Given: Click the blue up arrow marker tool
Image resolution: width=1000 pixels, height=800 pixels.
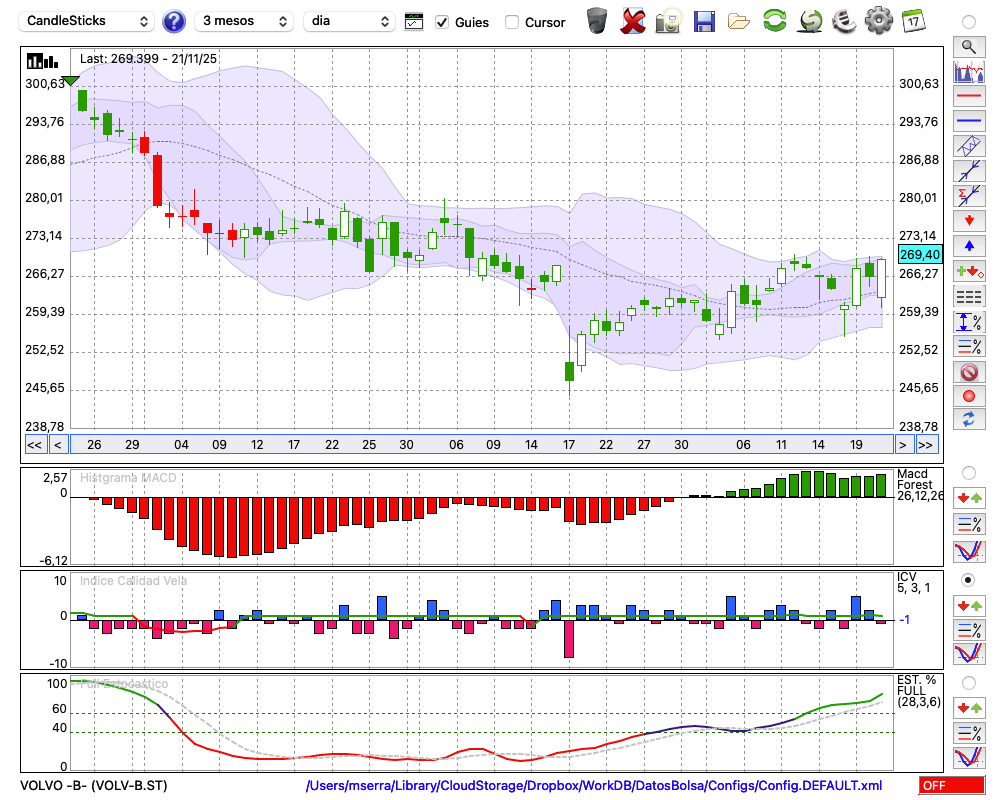Looking at the screenshot, I should pos(968,246).
